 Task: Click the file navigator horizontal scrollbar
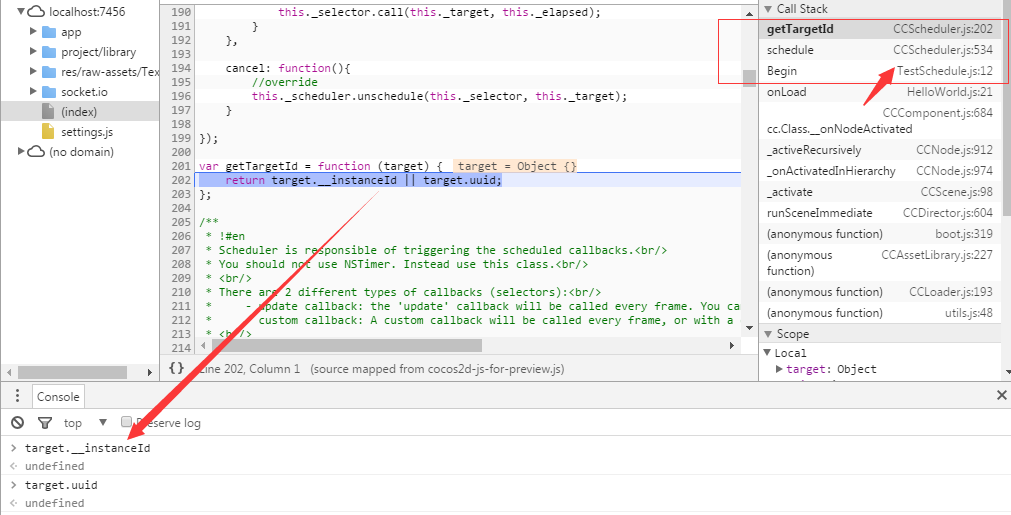pos(72,372)
